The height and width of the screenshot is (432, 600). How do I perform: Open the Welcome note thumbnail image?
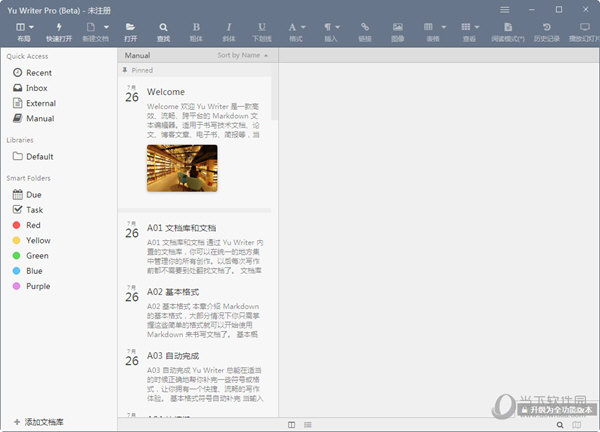click(182, 168)
